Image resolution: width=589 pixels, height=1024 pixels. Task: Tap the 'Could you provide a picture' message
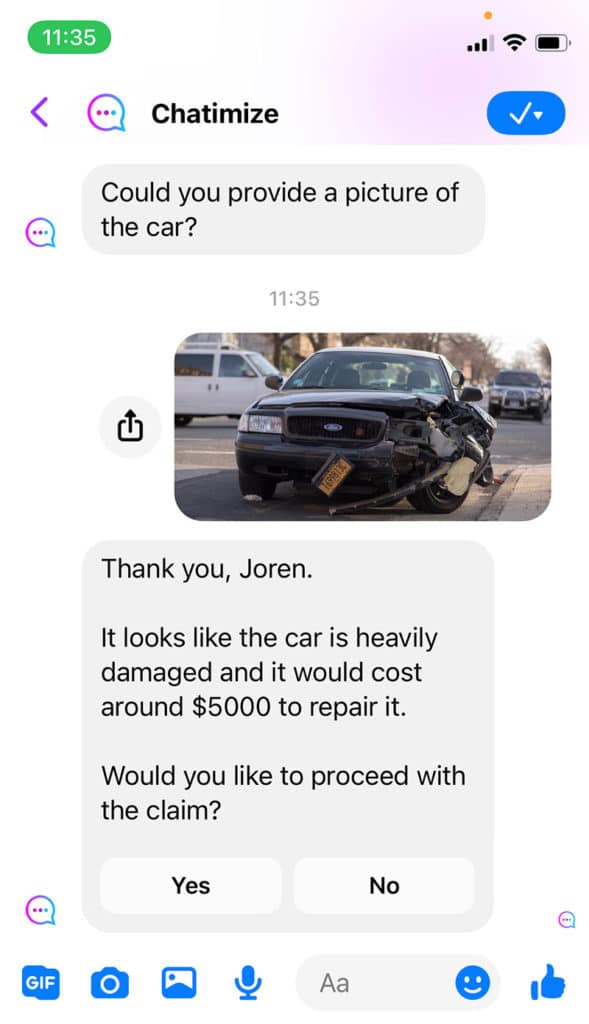[283, 210]
